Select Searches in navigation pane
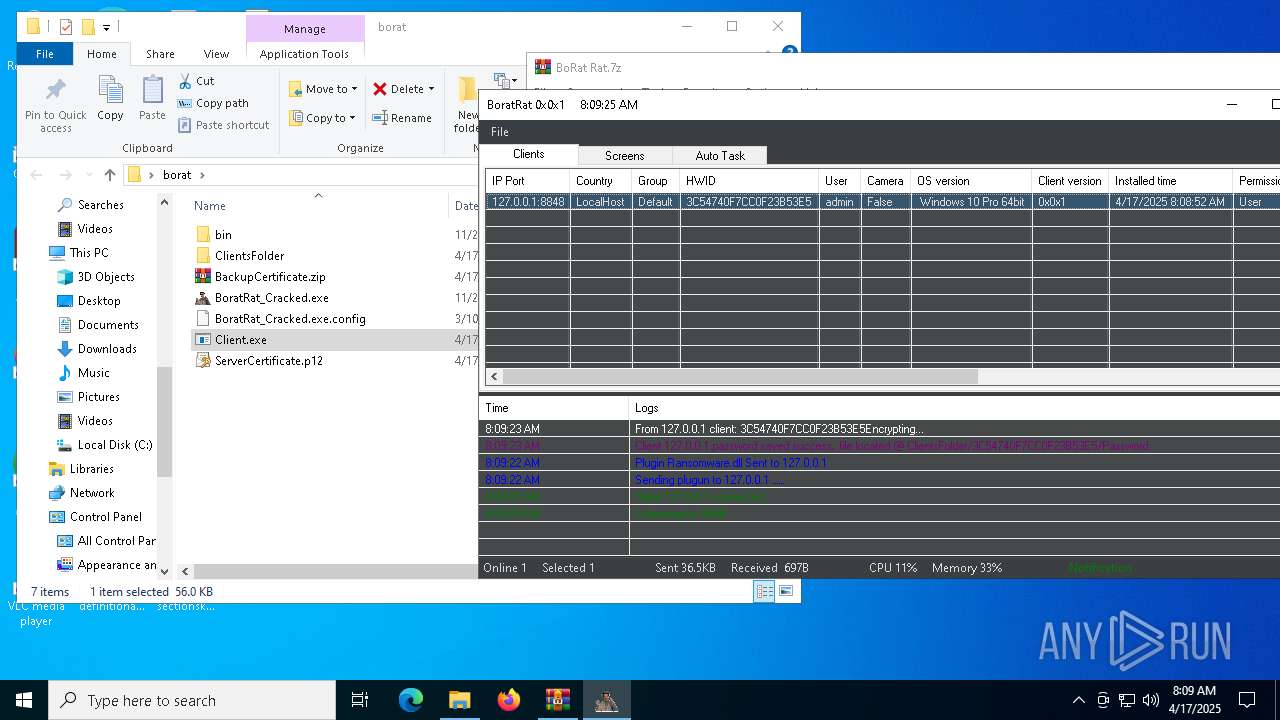 100,205
